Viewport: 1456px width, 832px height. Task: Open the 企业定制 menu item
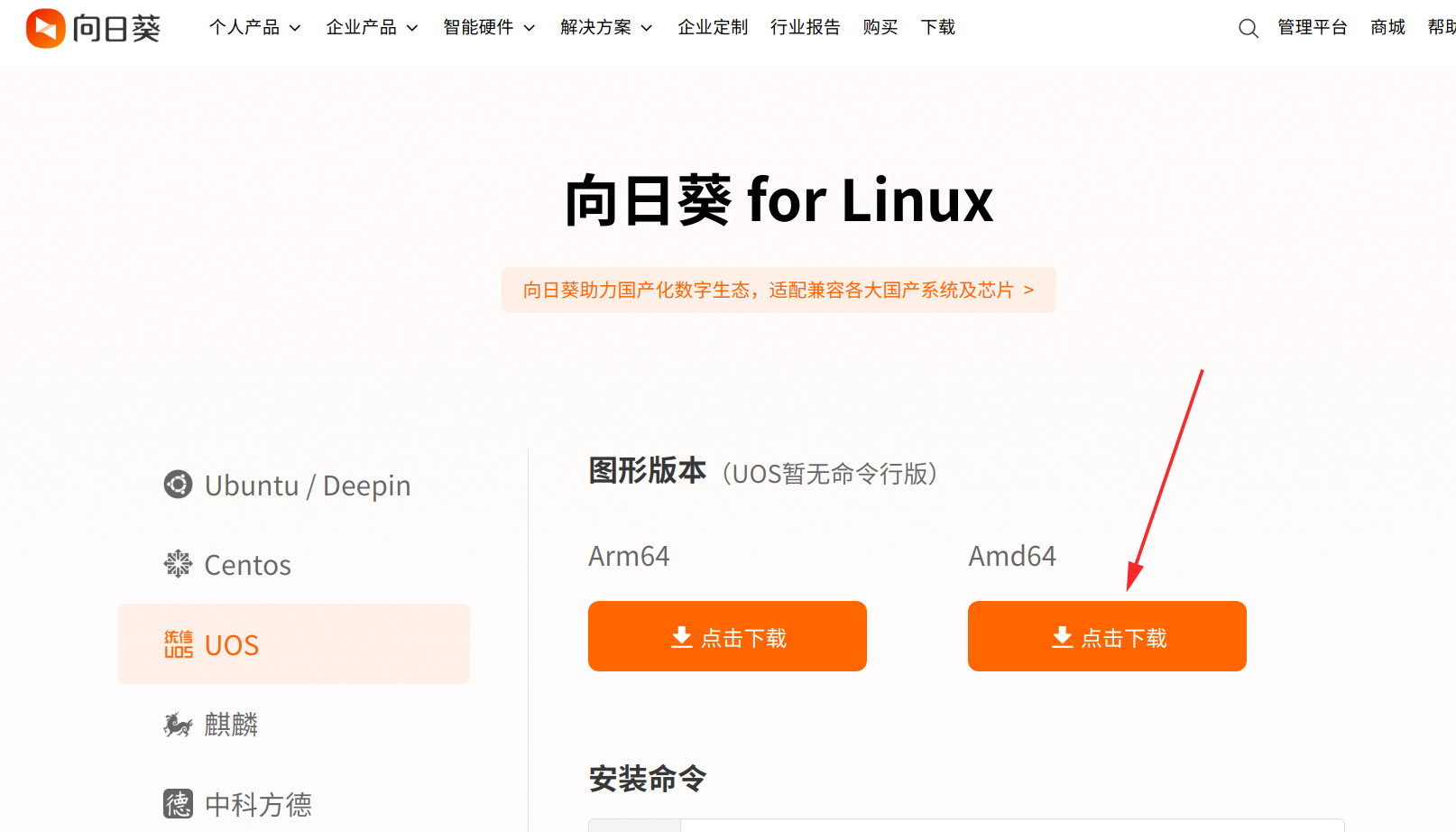click(713, 27)
